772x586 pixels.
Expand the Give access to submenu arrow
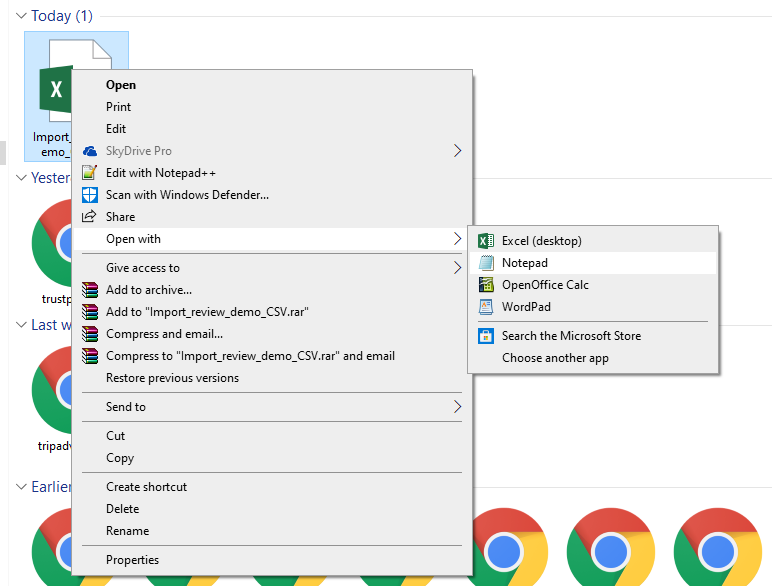click(457, 268)
